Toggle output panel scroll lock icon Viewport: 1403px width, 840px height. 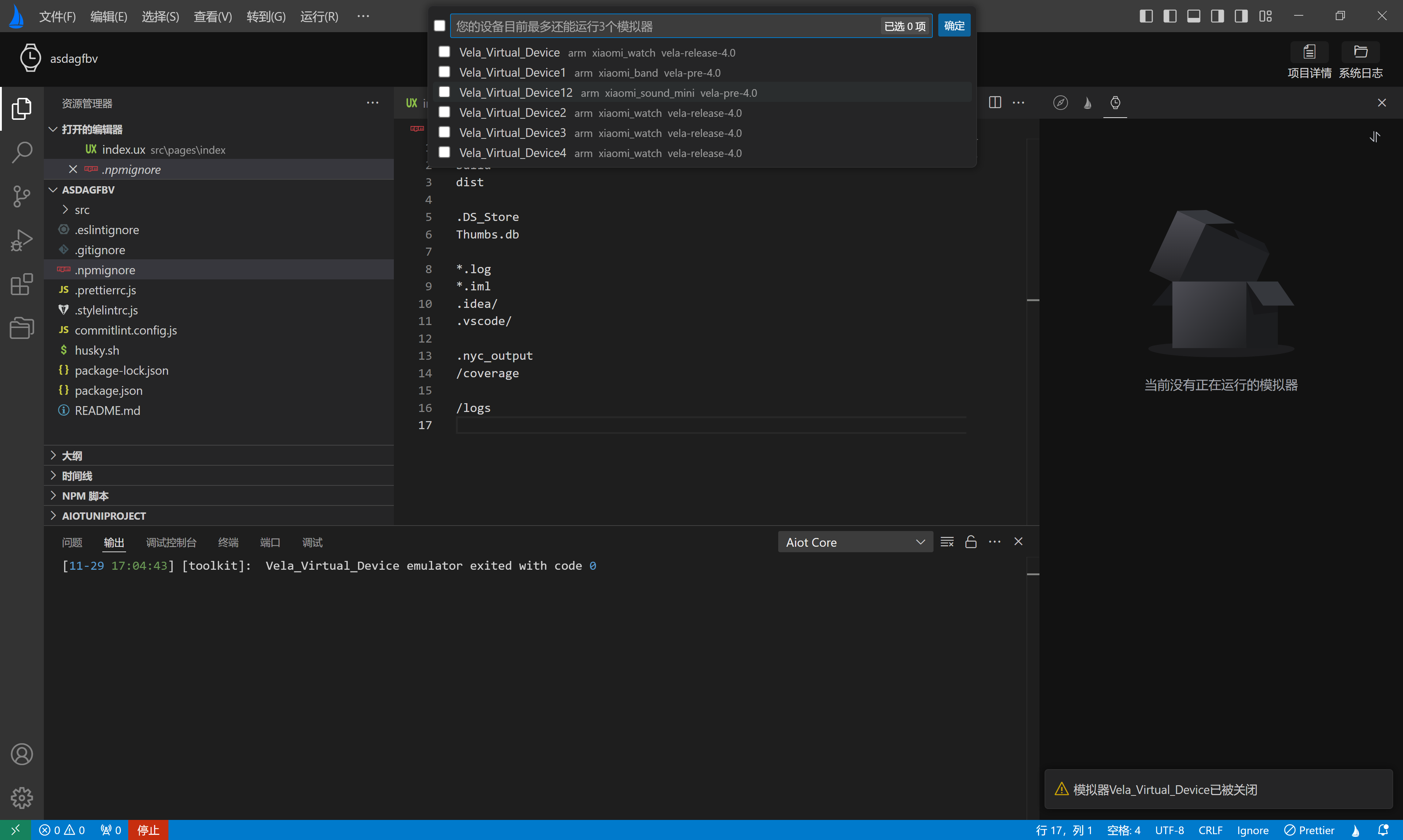tap(970, 542)
